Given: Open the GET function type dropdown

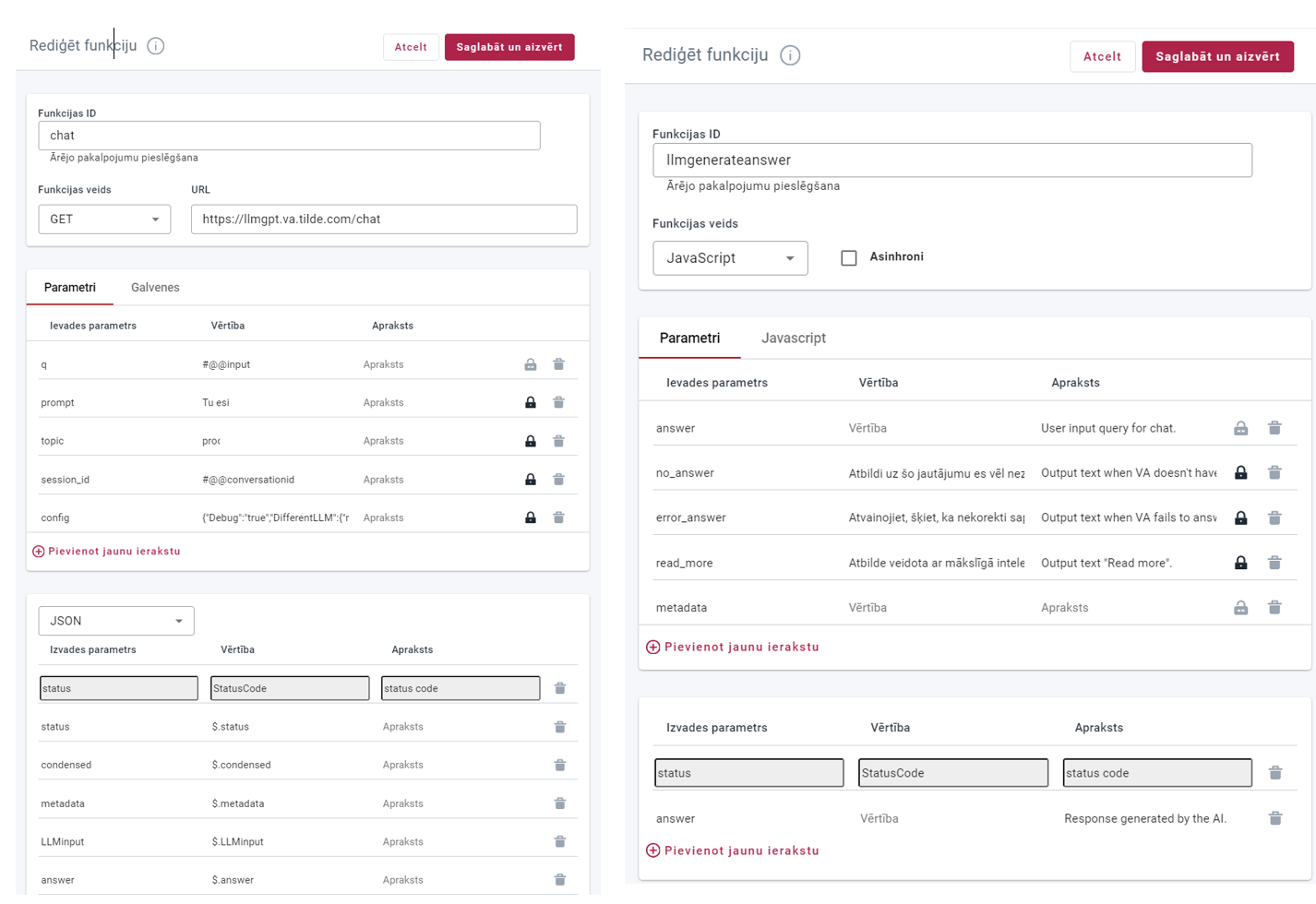Looking at the screenshot, I should (x=104, y=220).
